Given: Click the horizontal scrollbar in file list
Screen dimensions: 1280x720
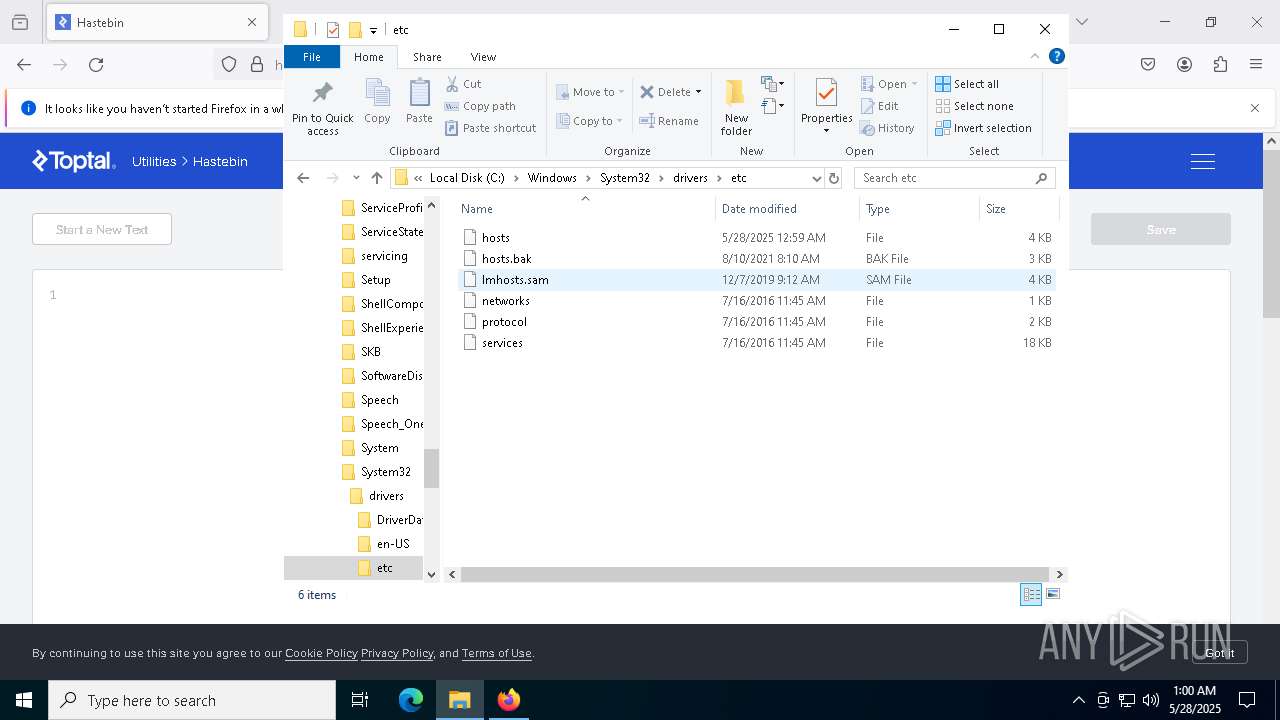Looking at the screenshot, I should pyautogui.click(x=756, y=574).
